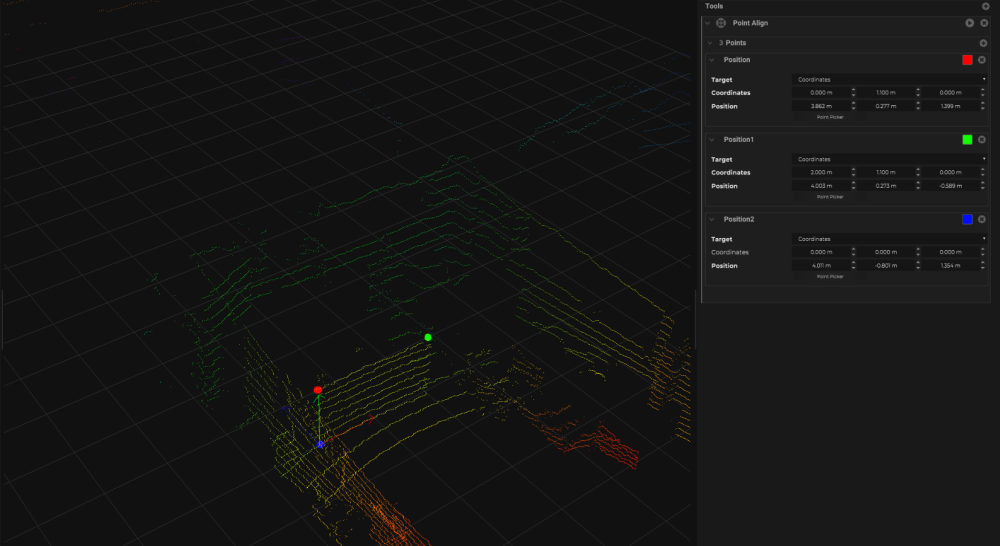The image size is (1000, 546).
Task: Open the red color swatch for Position
Action: pos(967,60)
